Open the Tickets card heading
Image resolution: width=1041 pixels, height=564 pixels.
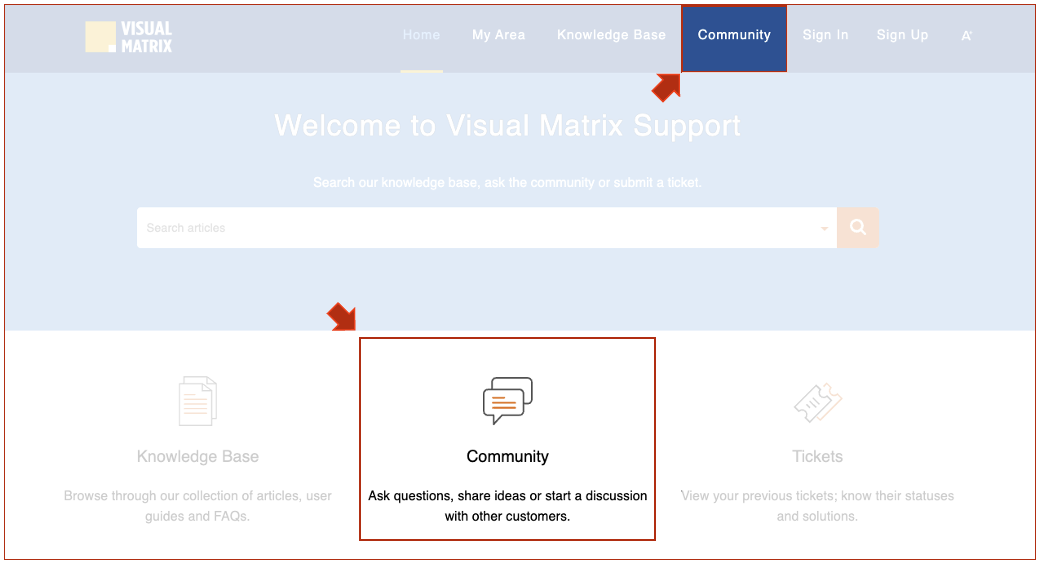(x=817, y=457)
